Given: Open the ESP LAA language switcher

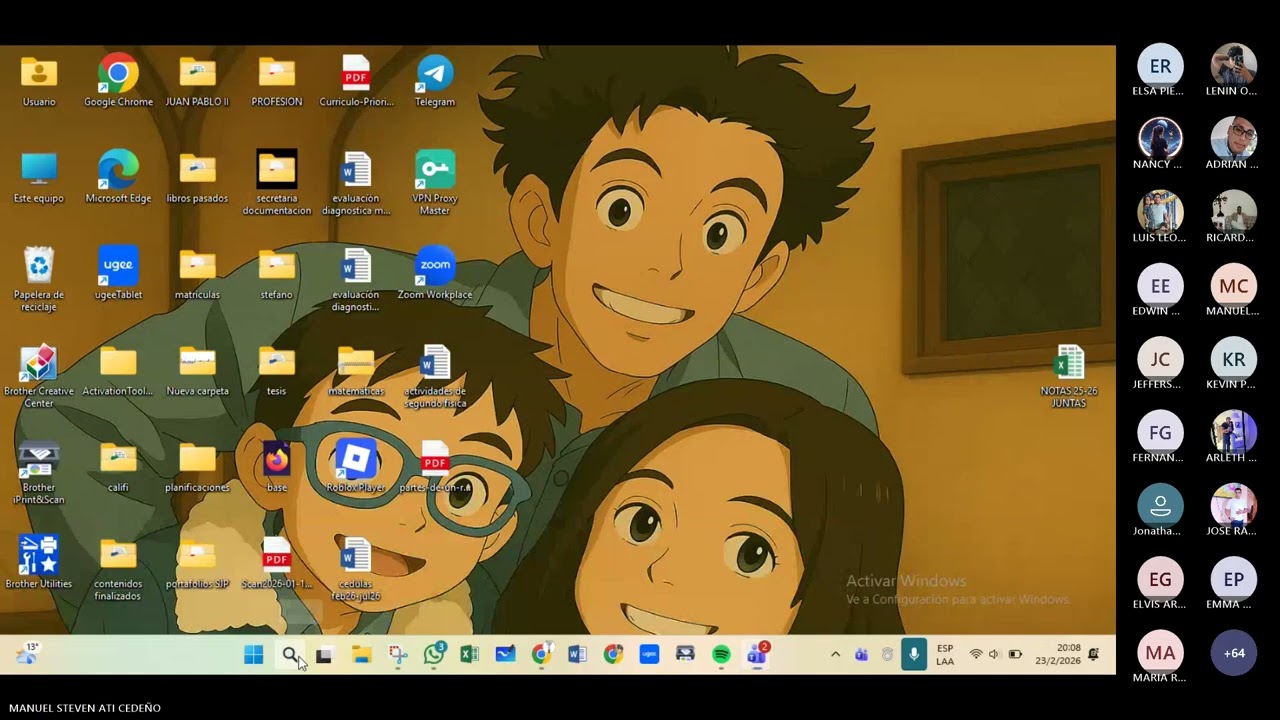Looking at the screenshot, I should [x=945, y=655].
